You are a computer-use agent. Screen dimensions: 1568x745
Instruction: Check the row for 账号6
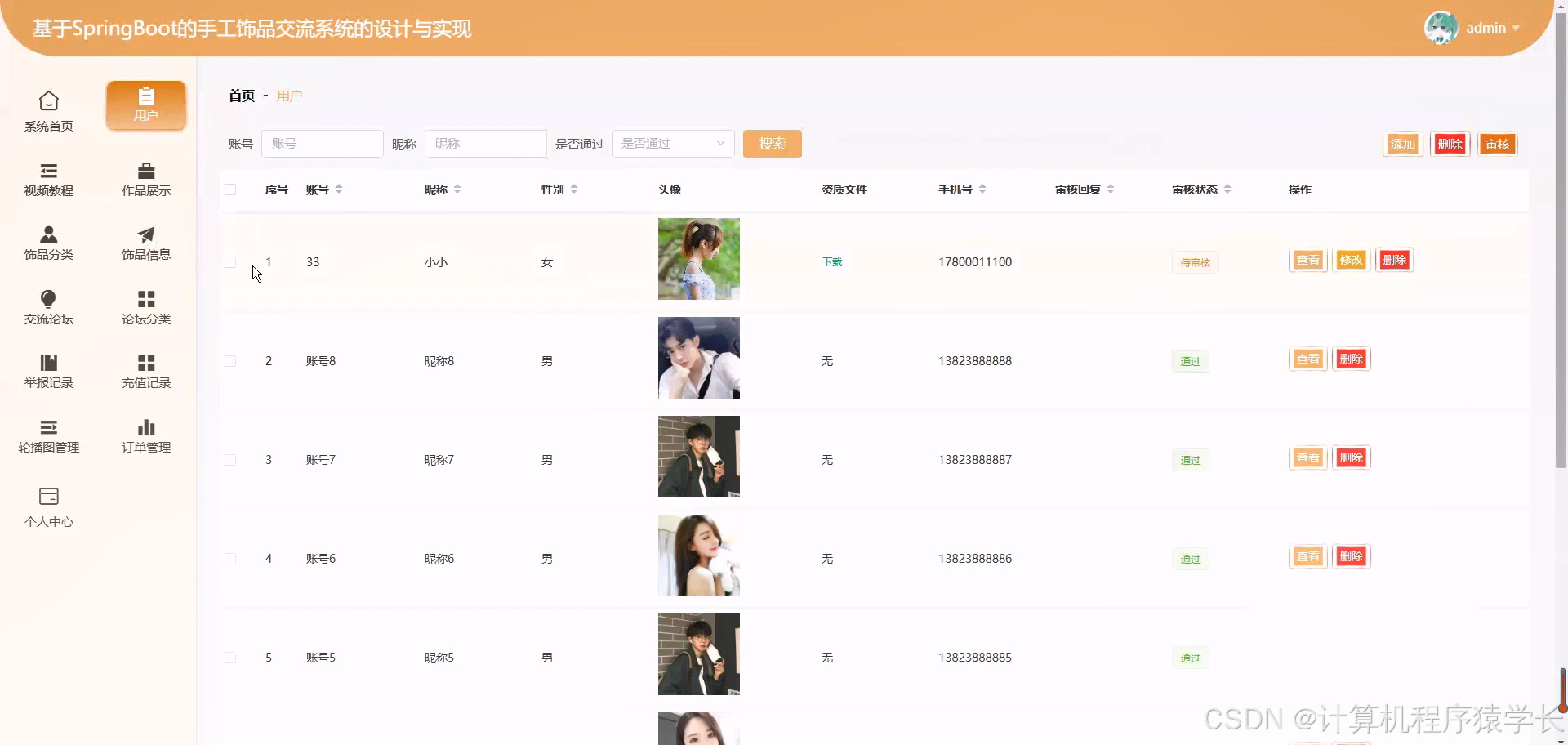pos(230,559)
